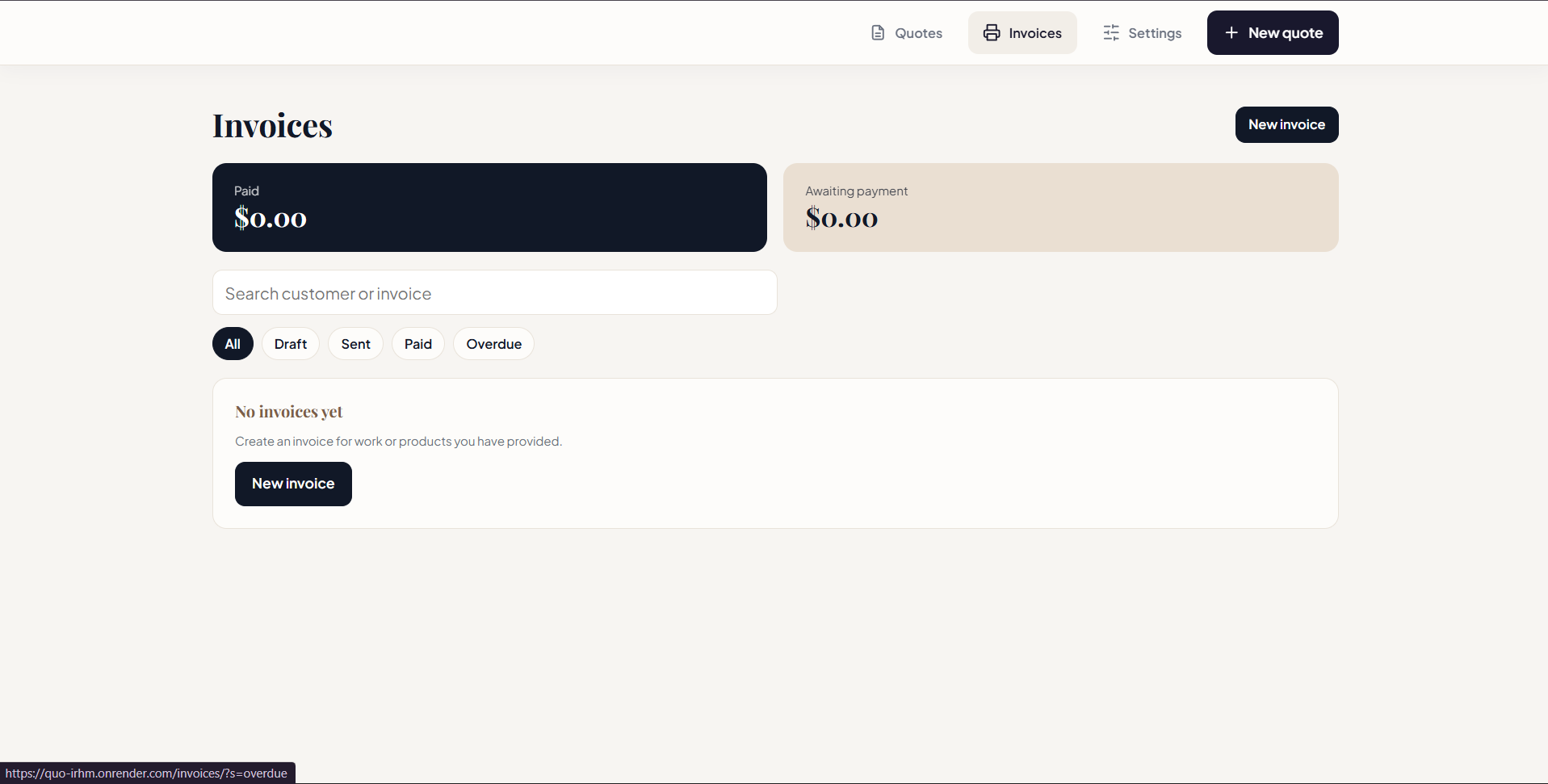
Task: Click the No invoices yet heading
Action: tap(289, 412)
